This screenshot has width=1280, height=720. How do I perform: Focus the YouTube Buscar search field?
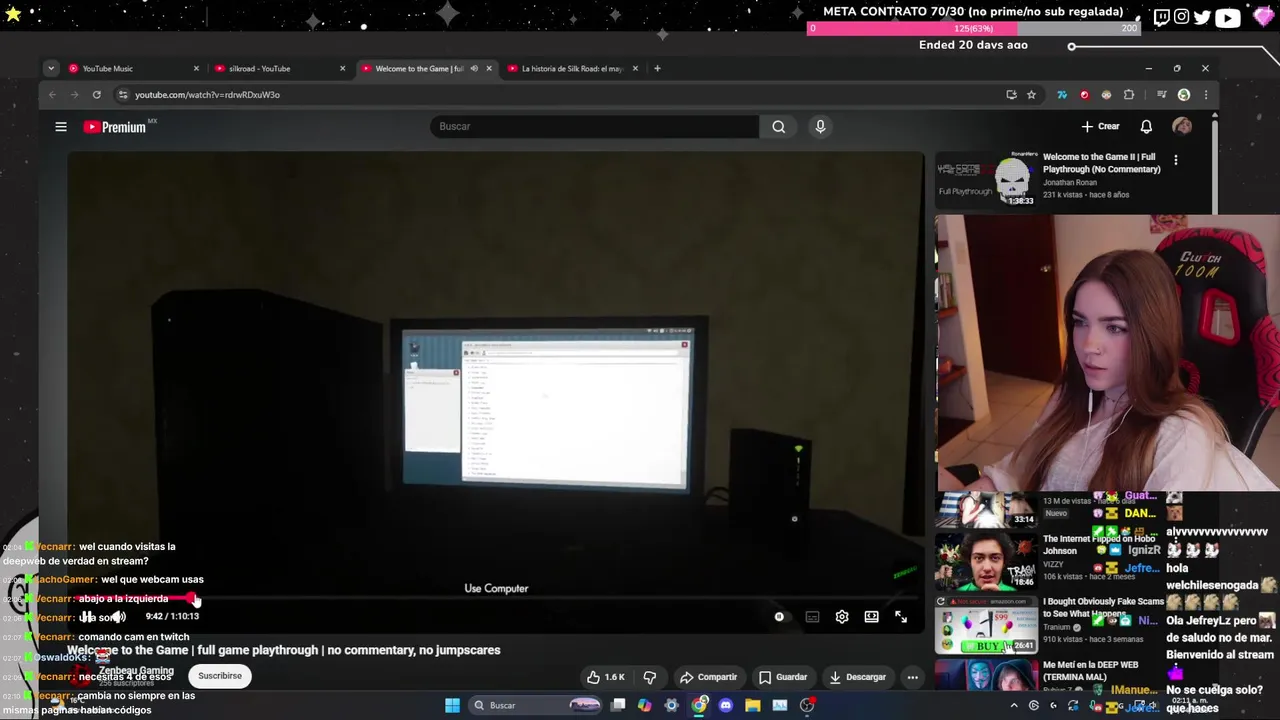pos(596,127)
